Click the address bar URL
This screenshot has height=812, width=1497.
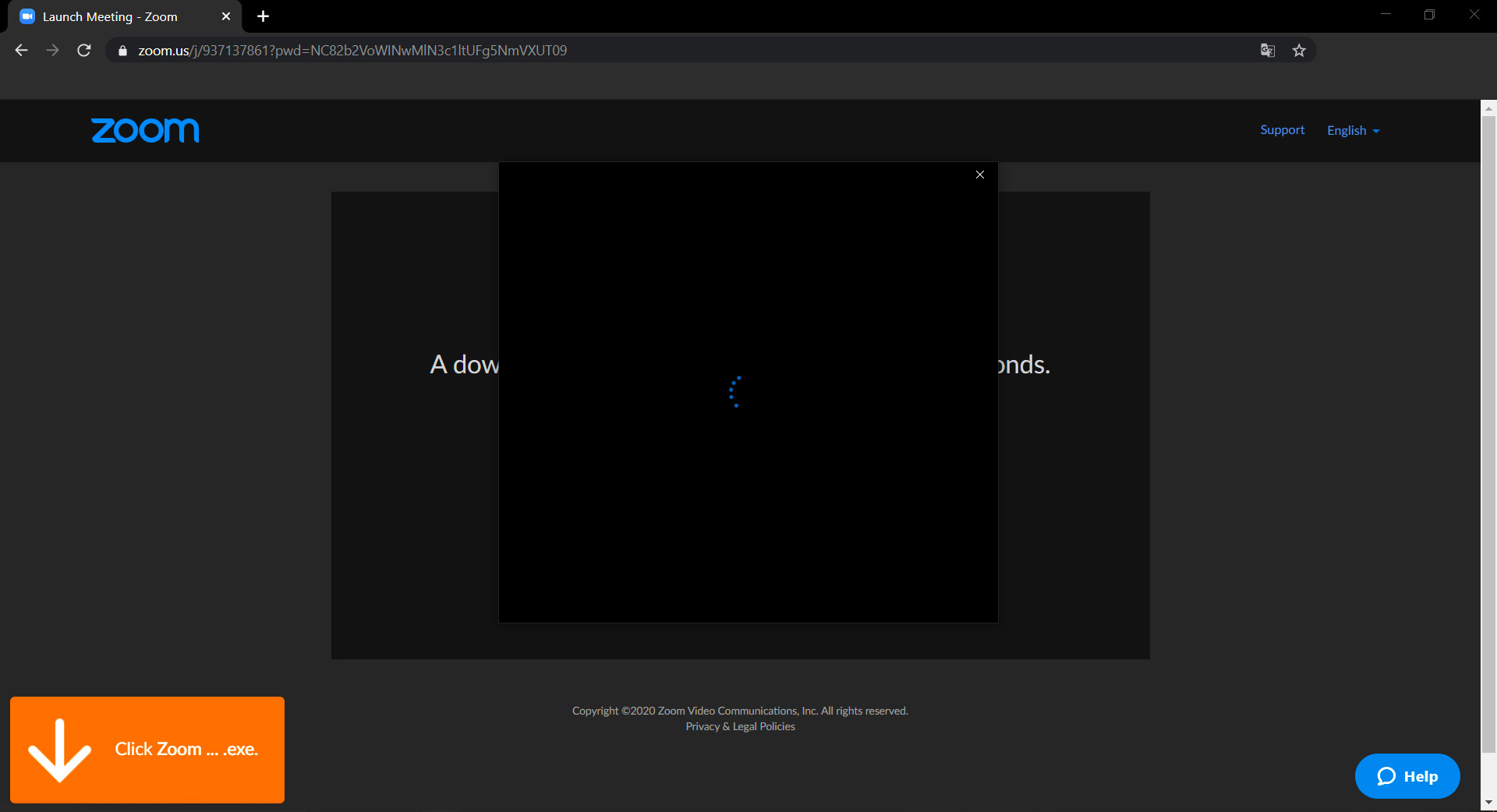pos(352,51)
